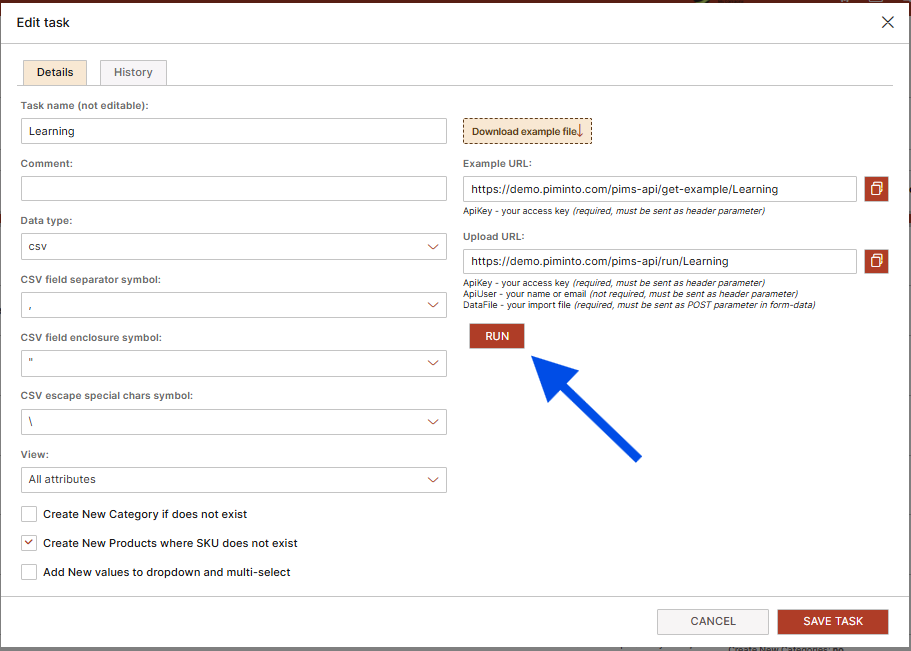Uncheck Create New Products where SKU missing
911x651 pixels.
(29, 543)
